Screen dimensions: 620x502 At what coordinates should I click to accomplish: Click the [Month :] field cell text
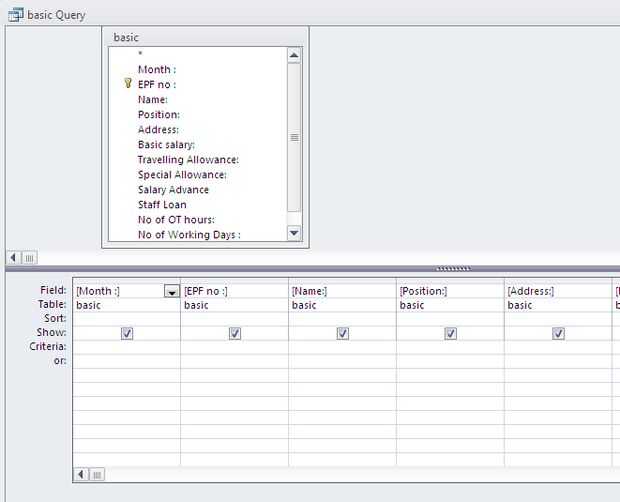[x=98, y=291]
